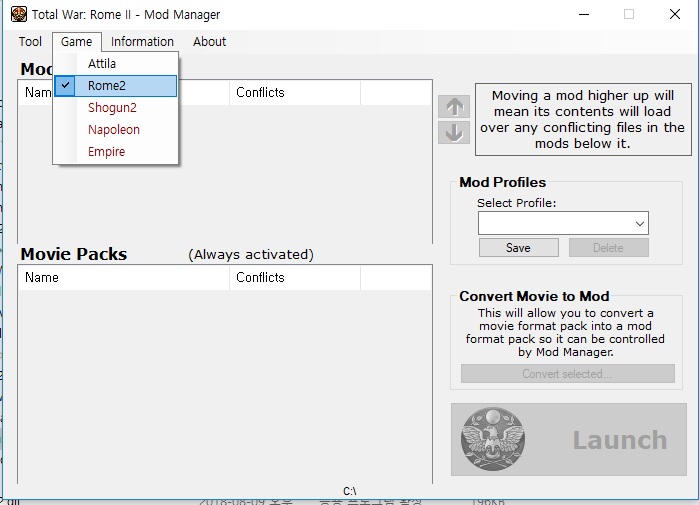Click the move mod down arrow
699x505 pixels.
(x=453, y=132)
